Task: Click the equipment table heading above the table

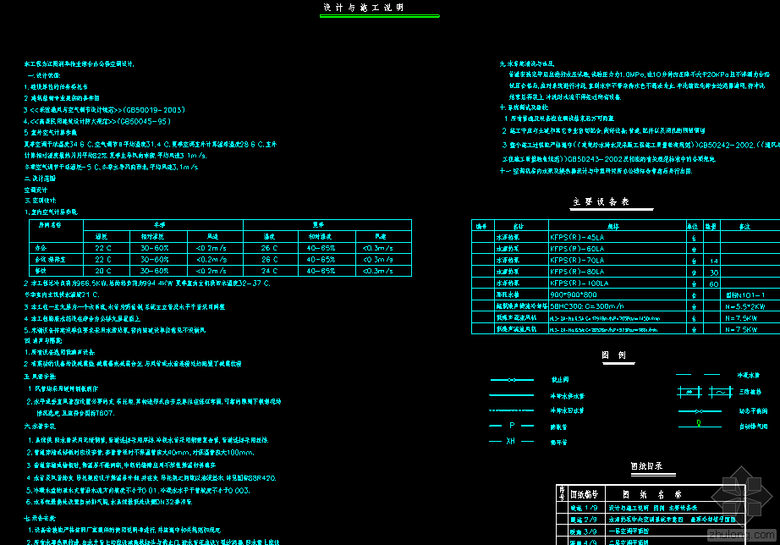Action: pos(600,201)
